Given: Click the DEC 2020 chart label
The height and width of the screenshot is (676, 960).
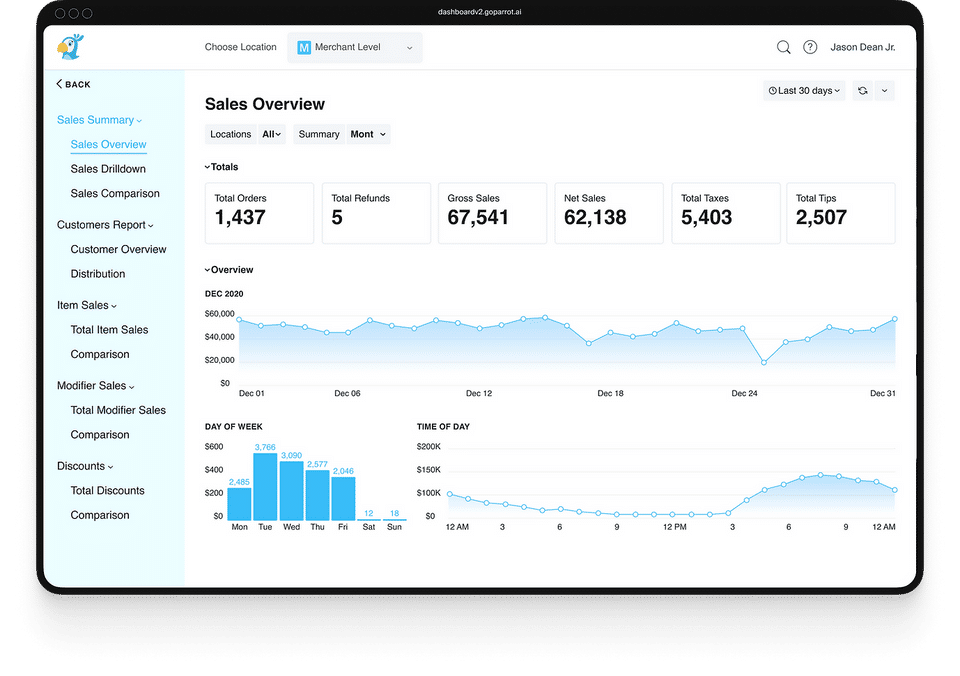Looking at the screenshot, I should pyautogui.click(x=224, y=294).
